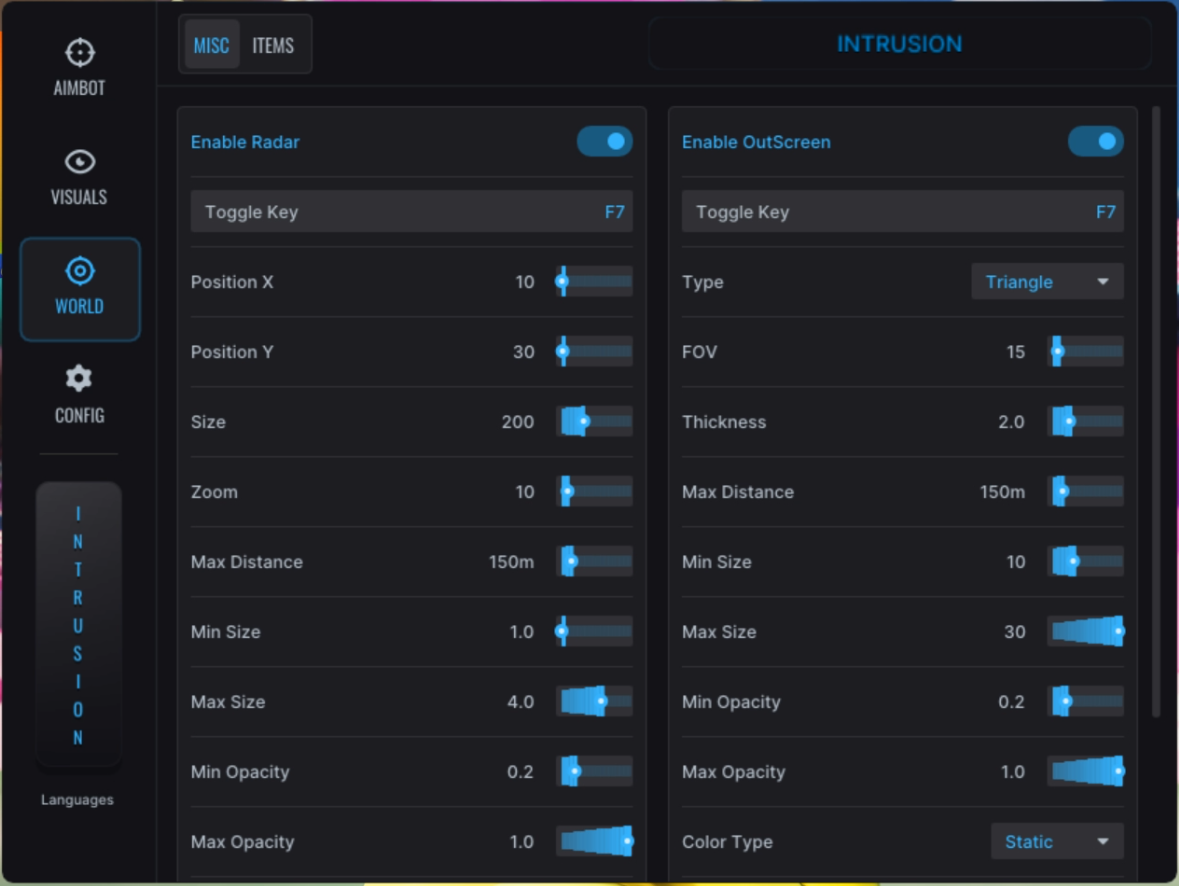The height and width of the screenshot is (886, 1179).
Task: Click the Radar Toggle Key F7 field
Action: 411,212
